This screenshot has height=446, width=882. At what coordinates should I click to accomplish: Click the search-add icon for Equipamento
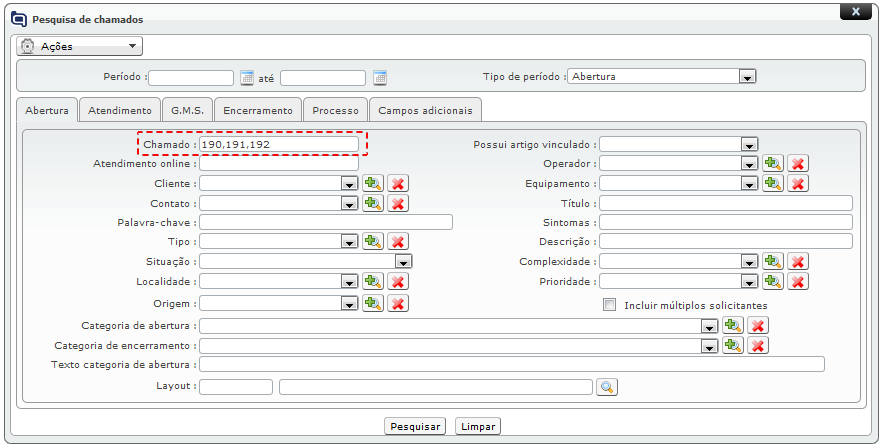tap(773, 183)
